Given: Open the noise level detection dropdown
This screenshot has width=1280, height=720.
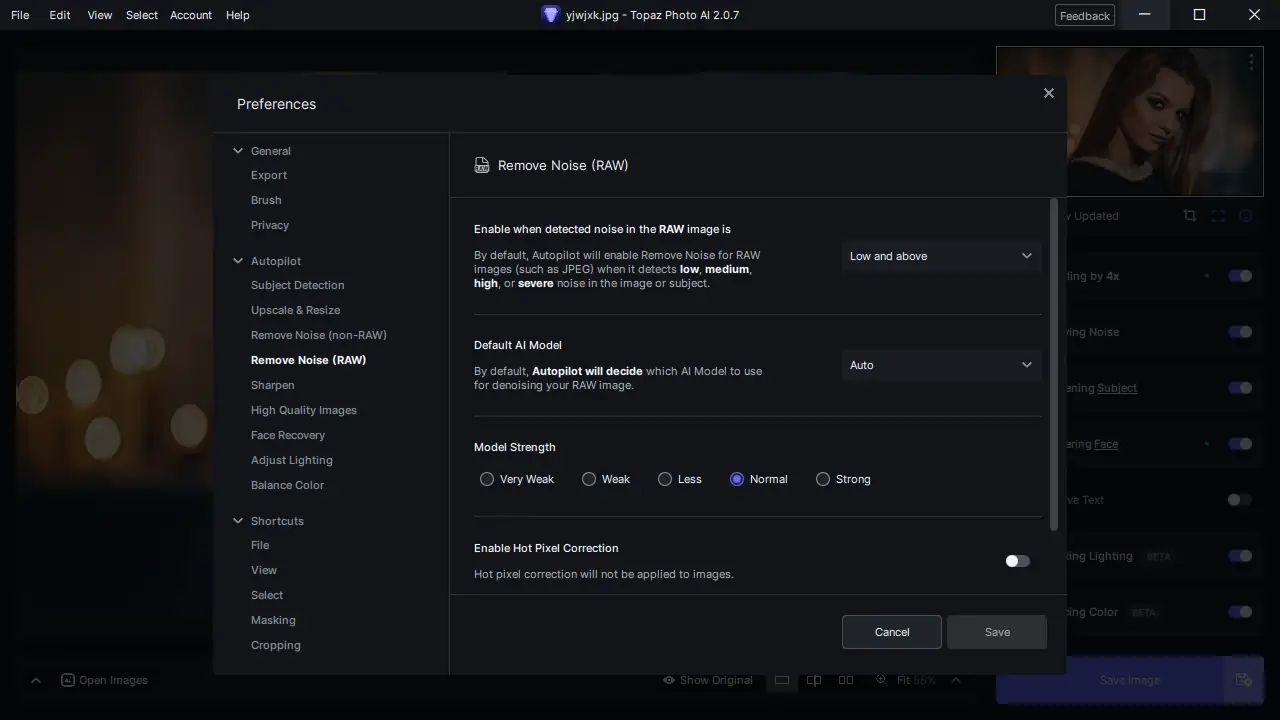Looking at the screenshot, I should coord(940,256).
